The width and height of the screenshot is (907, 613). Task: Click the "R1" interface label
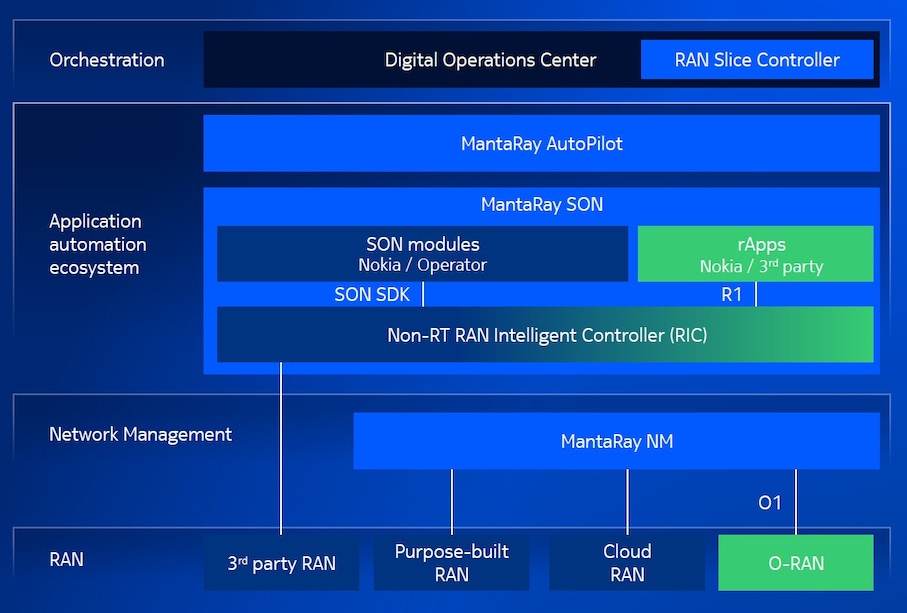click(x=731, y=294)
